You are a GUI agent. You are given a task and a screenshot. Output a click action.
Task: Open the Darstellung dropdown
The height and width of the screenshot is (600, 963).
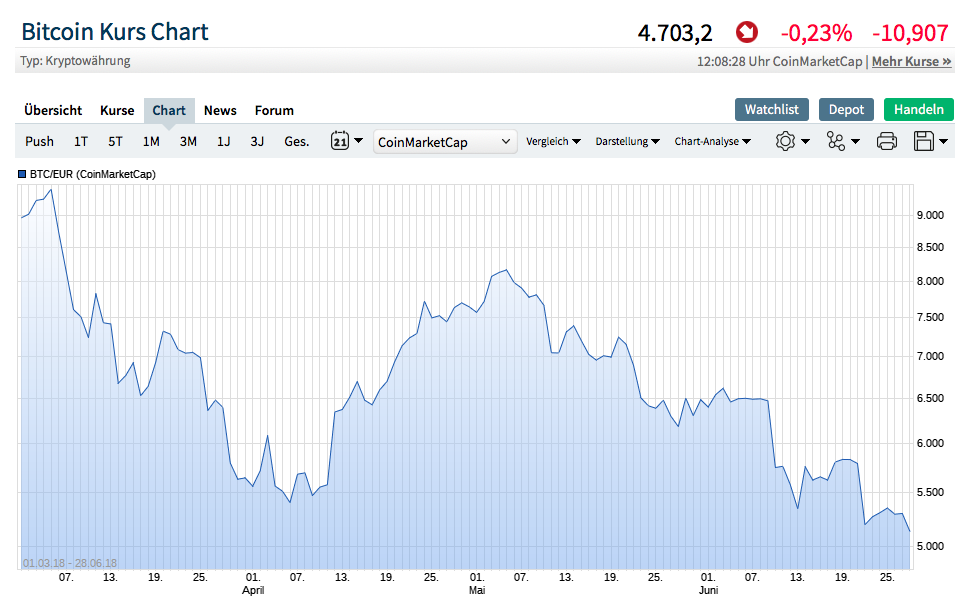point(627,141)
